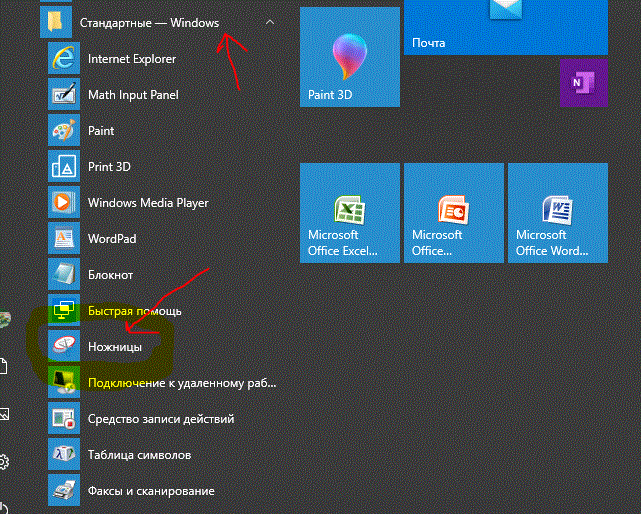The image size is (641, 514).
Task: Collapse the Стандартные — Windows chevron
Action: (x=270, y=22)
